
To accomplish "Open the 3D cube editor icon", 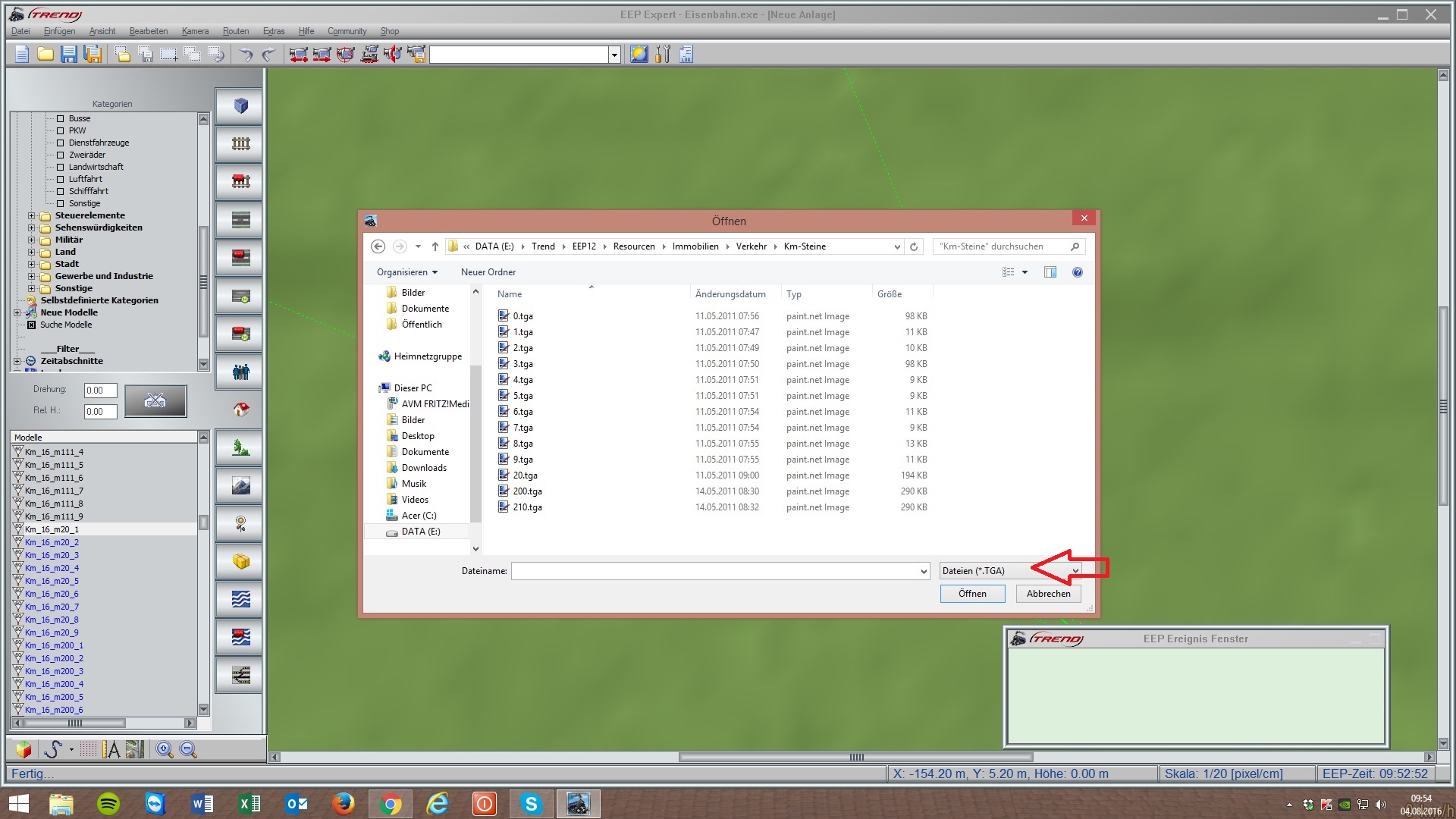I will point(240,106).
